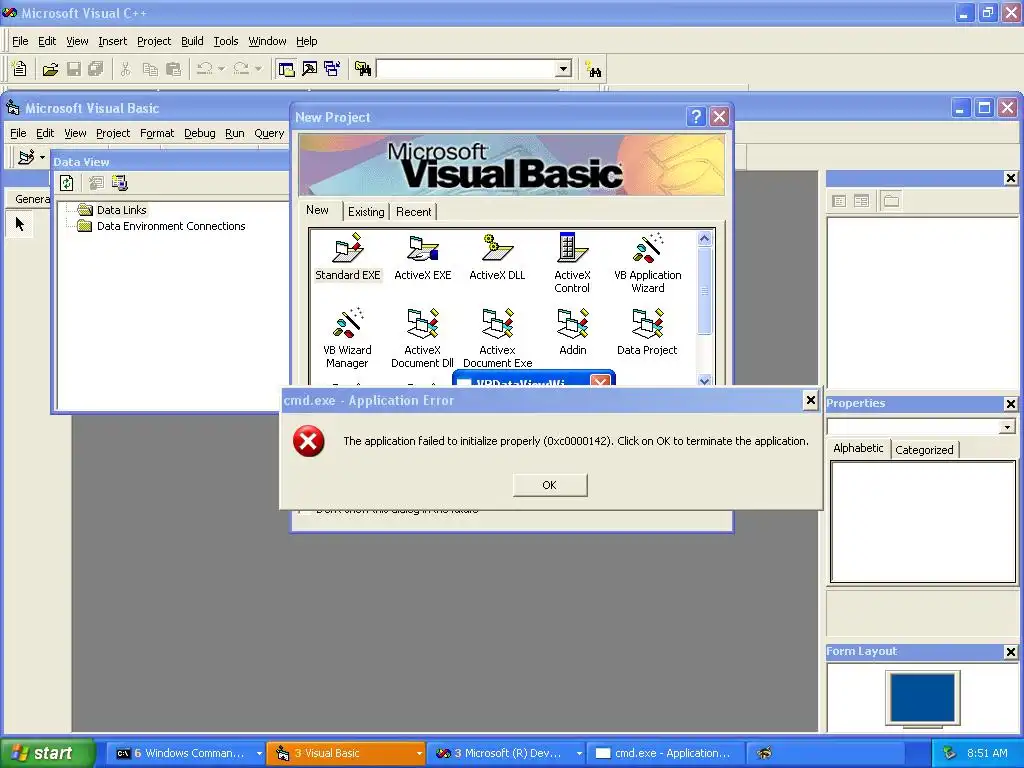
Task: Click scroll down arrow in project template list
Action: [x=704, y=380]
